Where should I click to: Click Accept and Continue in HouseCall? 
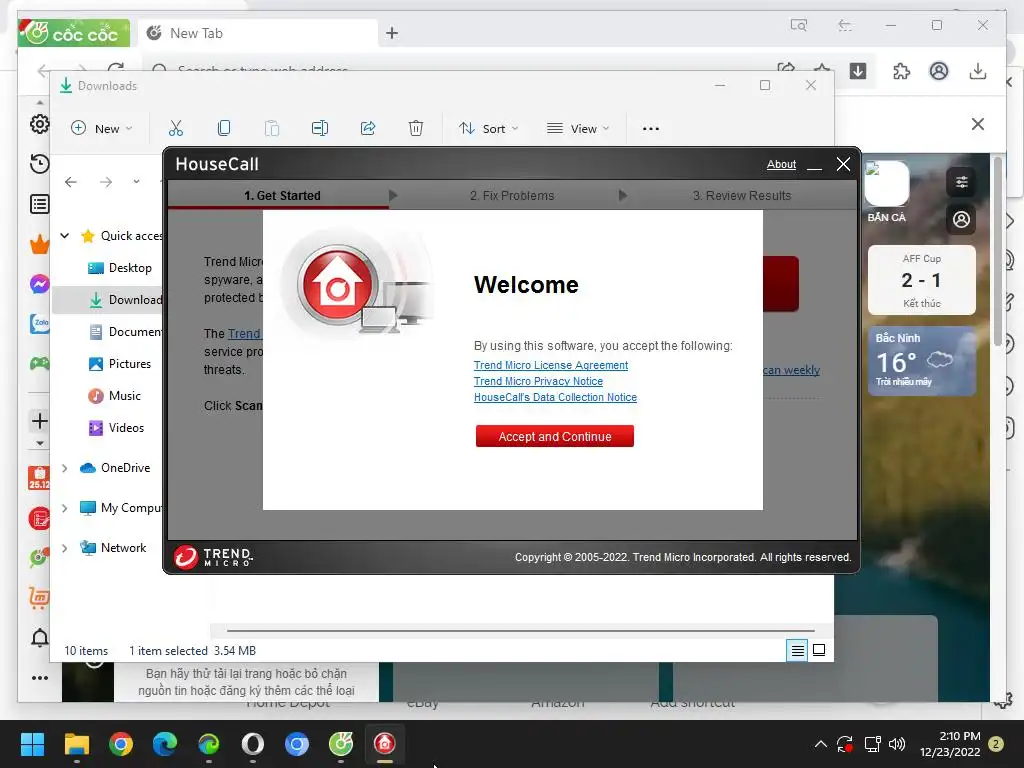554,436
